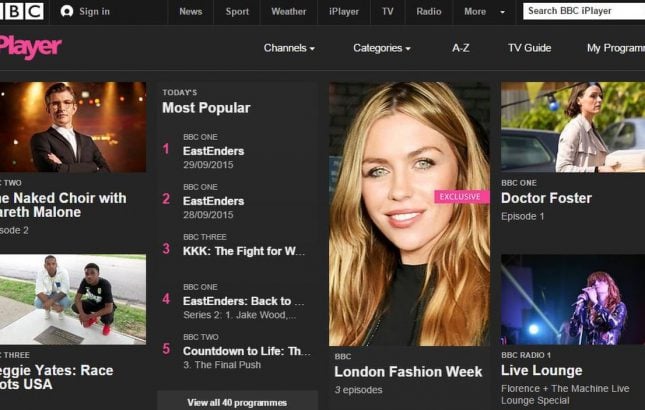Screen dimensions: 645x410
Task: Open Live Lounge title link
Action: pyautogui.click(x=542, y=371)
